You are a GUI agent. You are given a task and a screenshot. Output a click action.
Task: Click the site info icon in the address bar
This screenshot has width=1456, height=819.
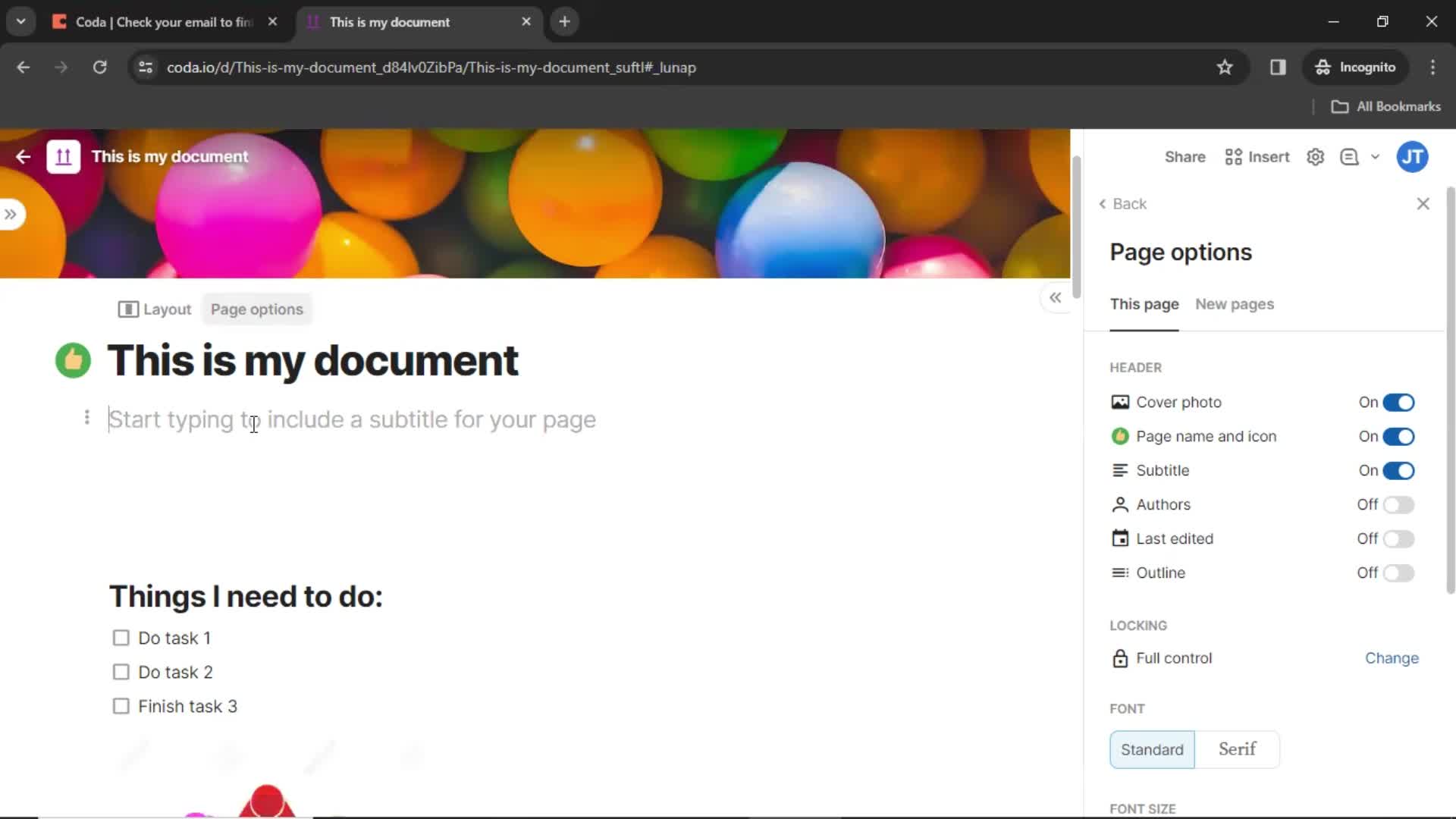146,67
